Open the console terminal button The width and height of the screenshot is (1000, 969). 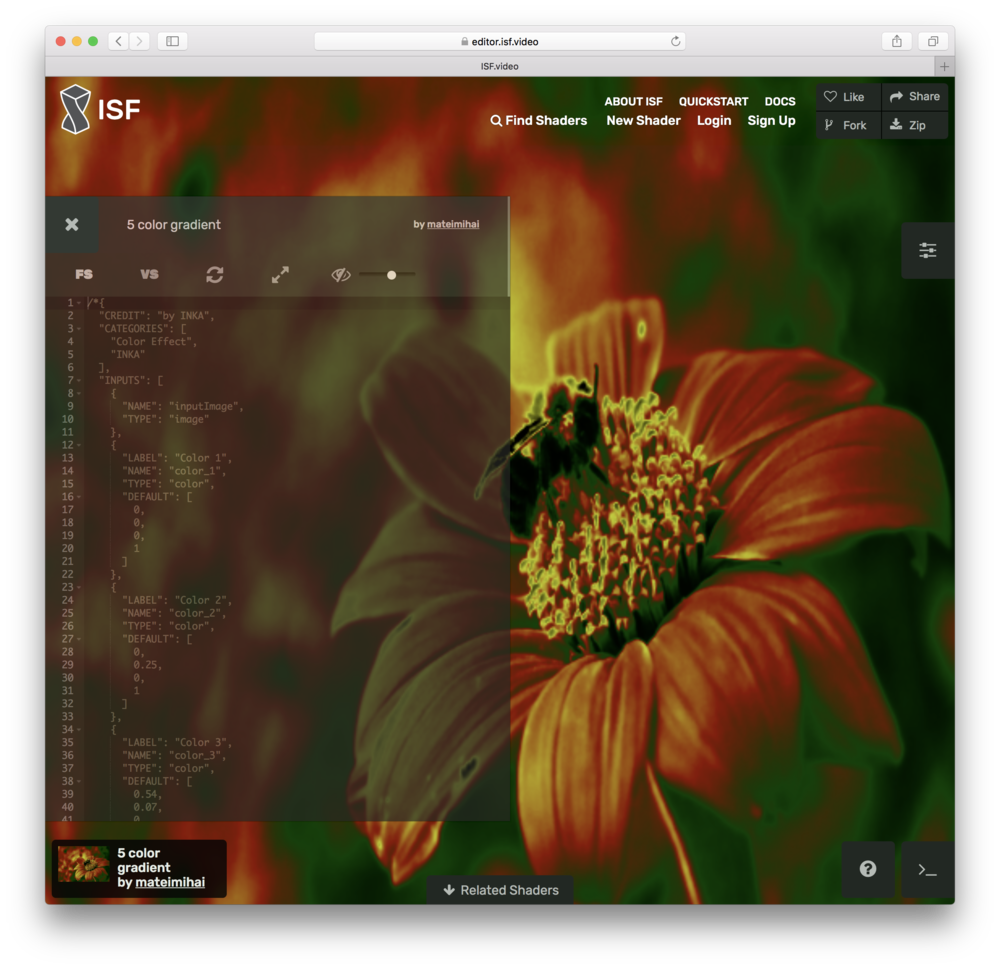point(927,869)
